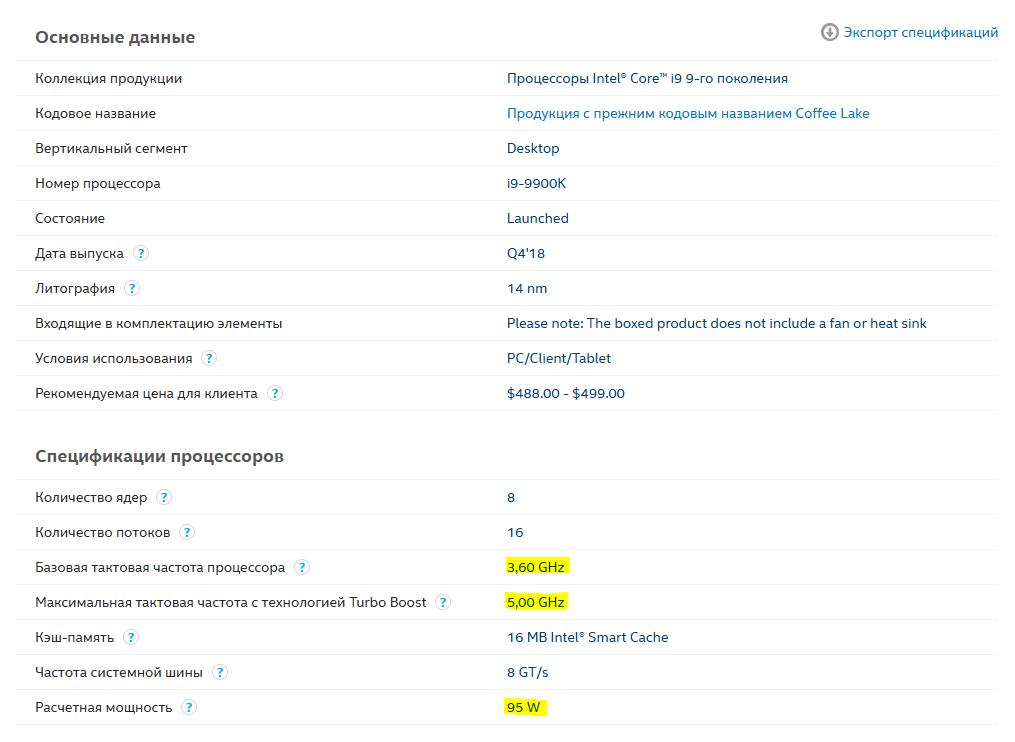The image size is (1015, 742).
Task: Show help for Количество ядер
Action: 164,497
